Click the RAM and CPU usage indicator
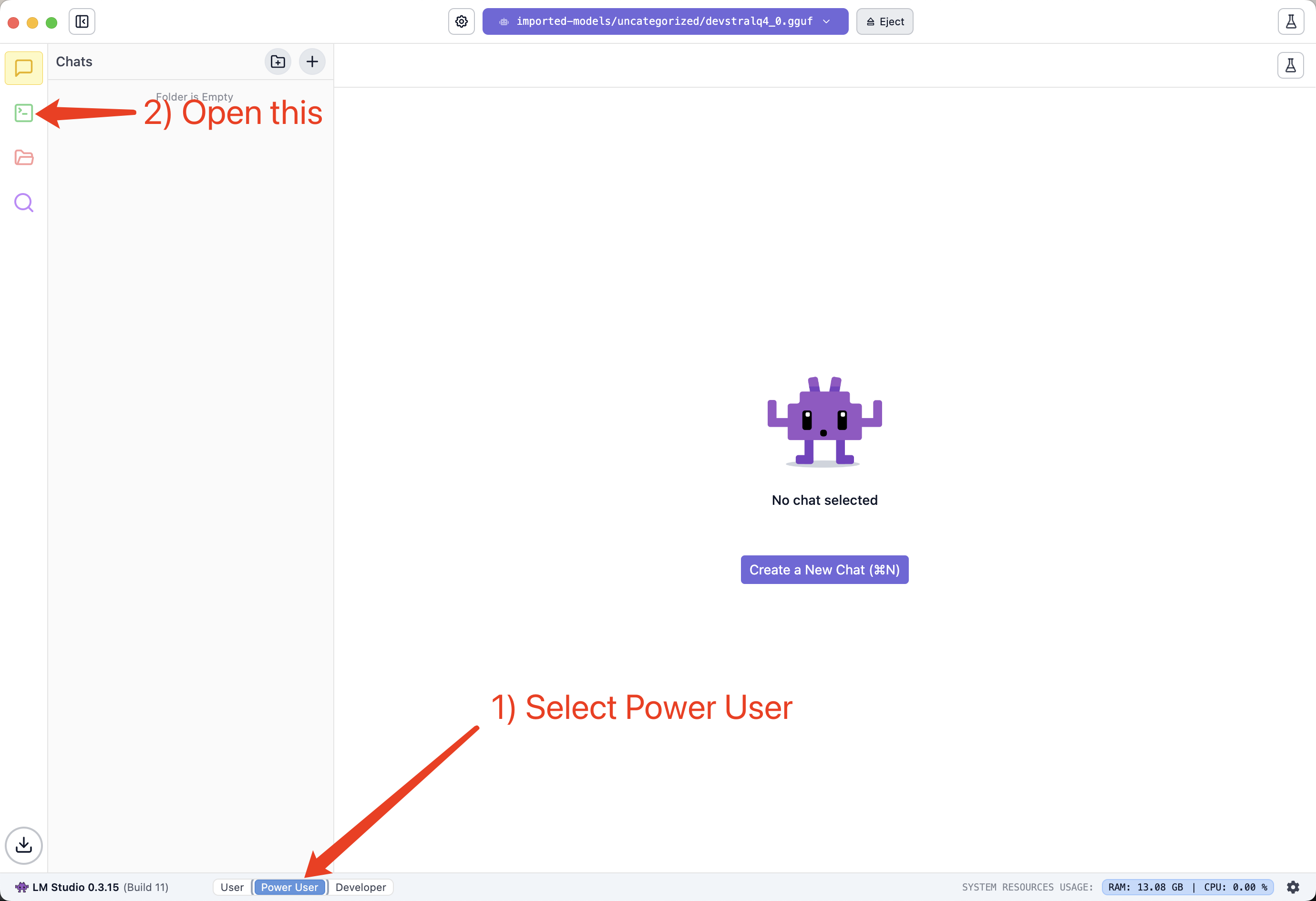 [1187, 887]
